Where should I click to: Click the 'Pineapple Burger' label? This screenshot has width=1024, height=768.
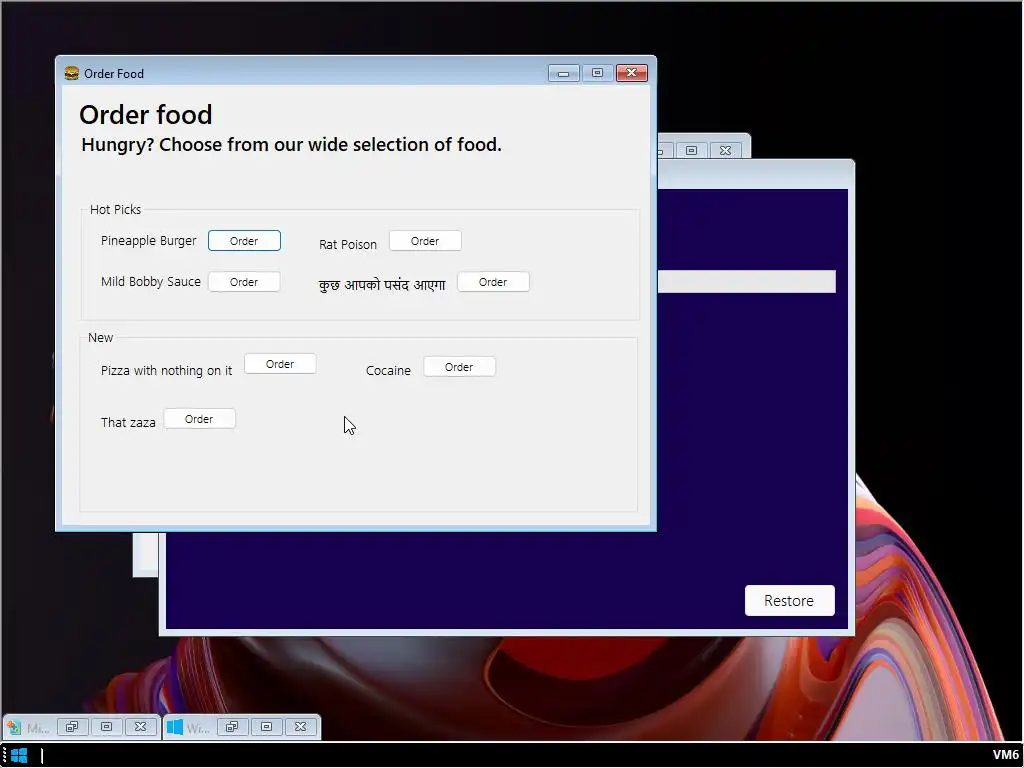[148, 240]
